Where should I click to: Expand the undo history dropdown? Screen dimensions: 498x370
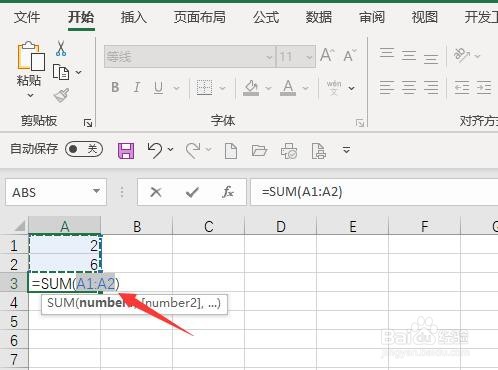[x=171, y=149]
